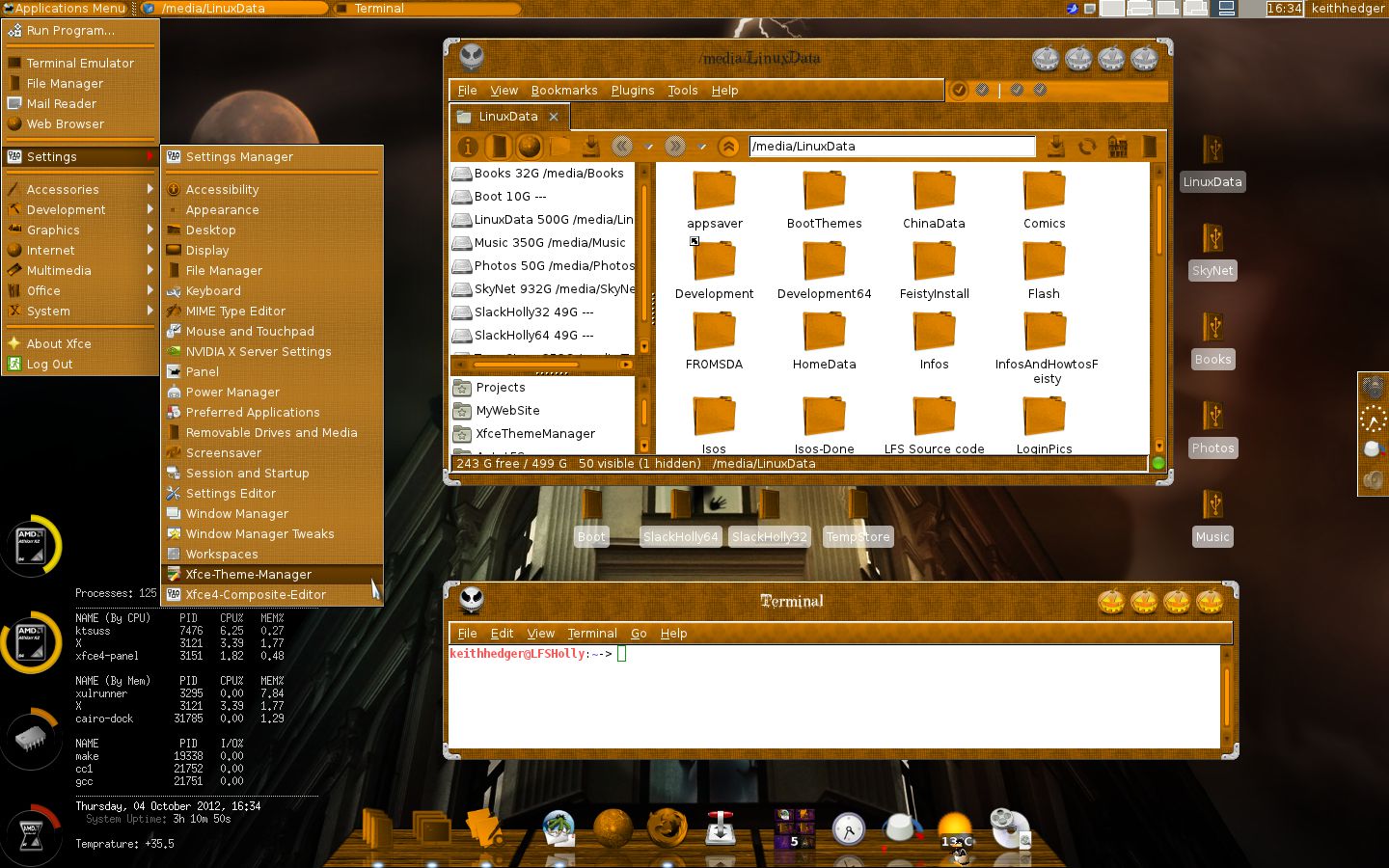Click the house icon in file manager toolbar
Image resolution: width=1389 pixels, height=868 pixels.
pos(1118,147)
